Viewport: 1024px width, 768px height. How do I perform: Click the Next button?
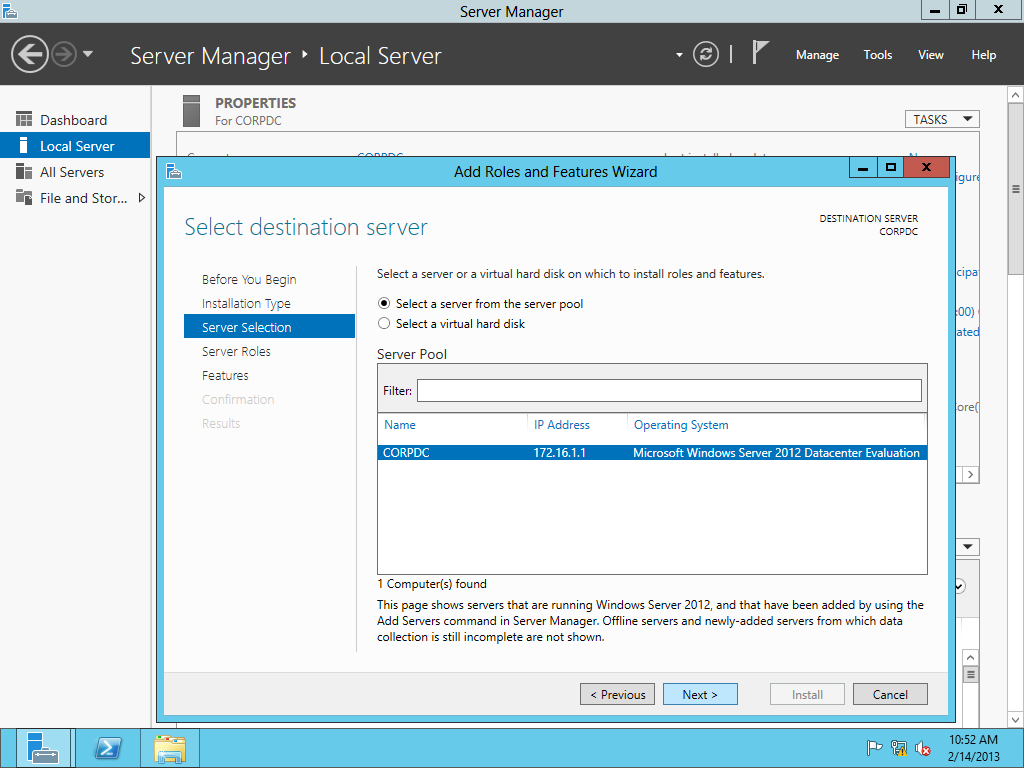700,694
